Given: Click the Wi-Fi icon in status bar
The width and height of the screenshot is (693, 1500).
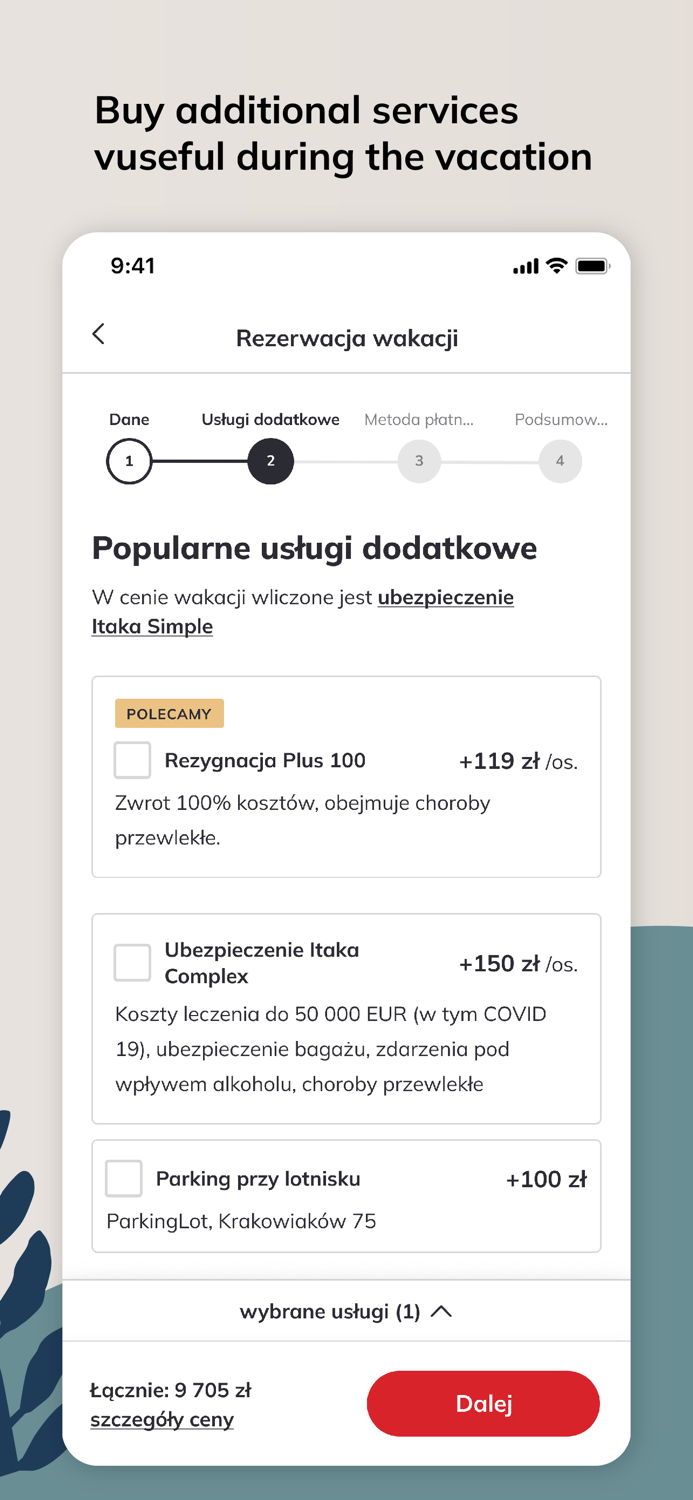Looking at the screenshot, I should click(558, 266).
